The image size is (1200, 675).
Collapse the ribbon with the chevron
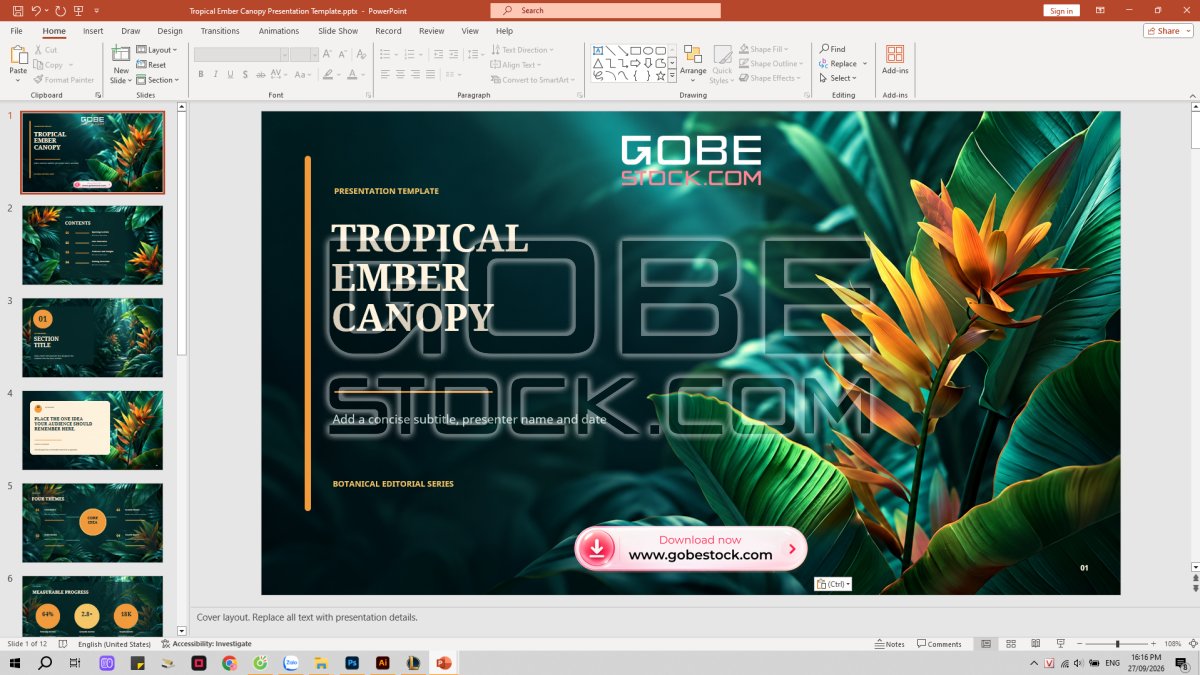(1191, 95)
